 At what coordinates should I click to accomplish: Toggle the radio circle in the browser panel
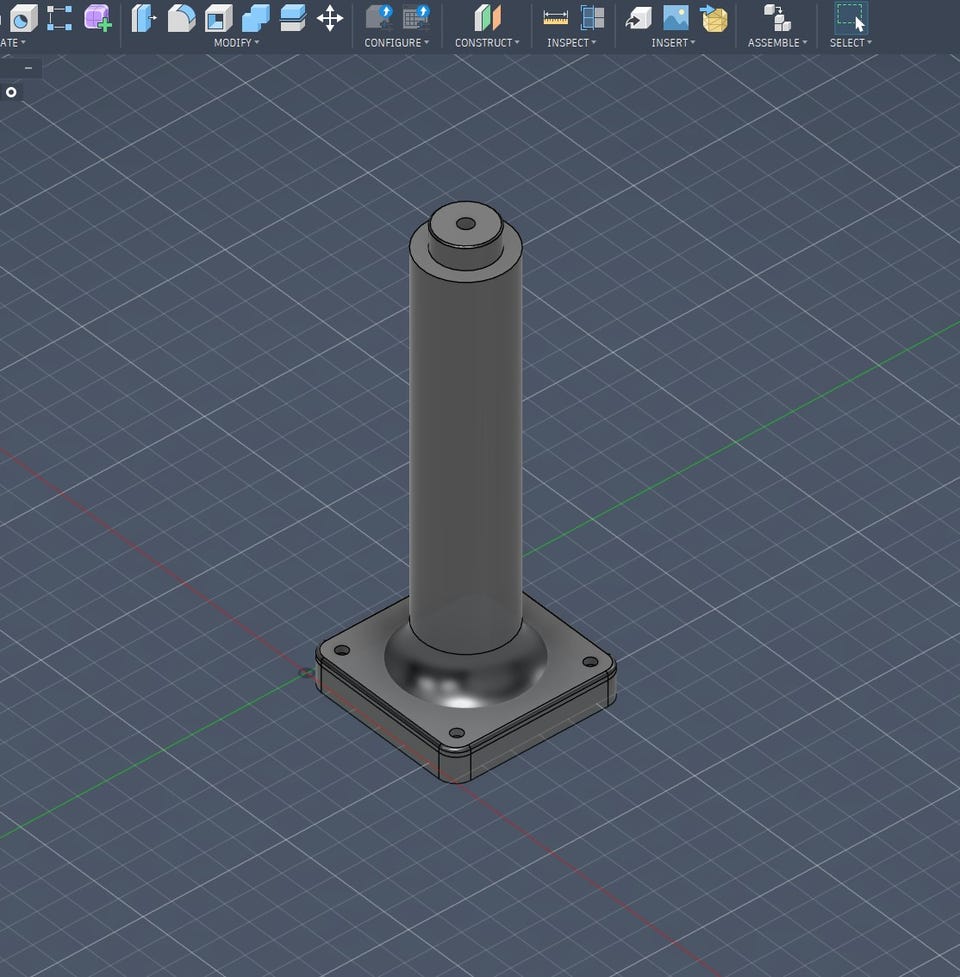(x=11, y=92)
